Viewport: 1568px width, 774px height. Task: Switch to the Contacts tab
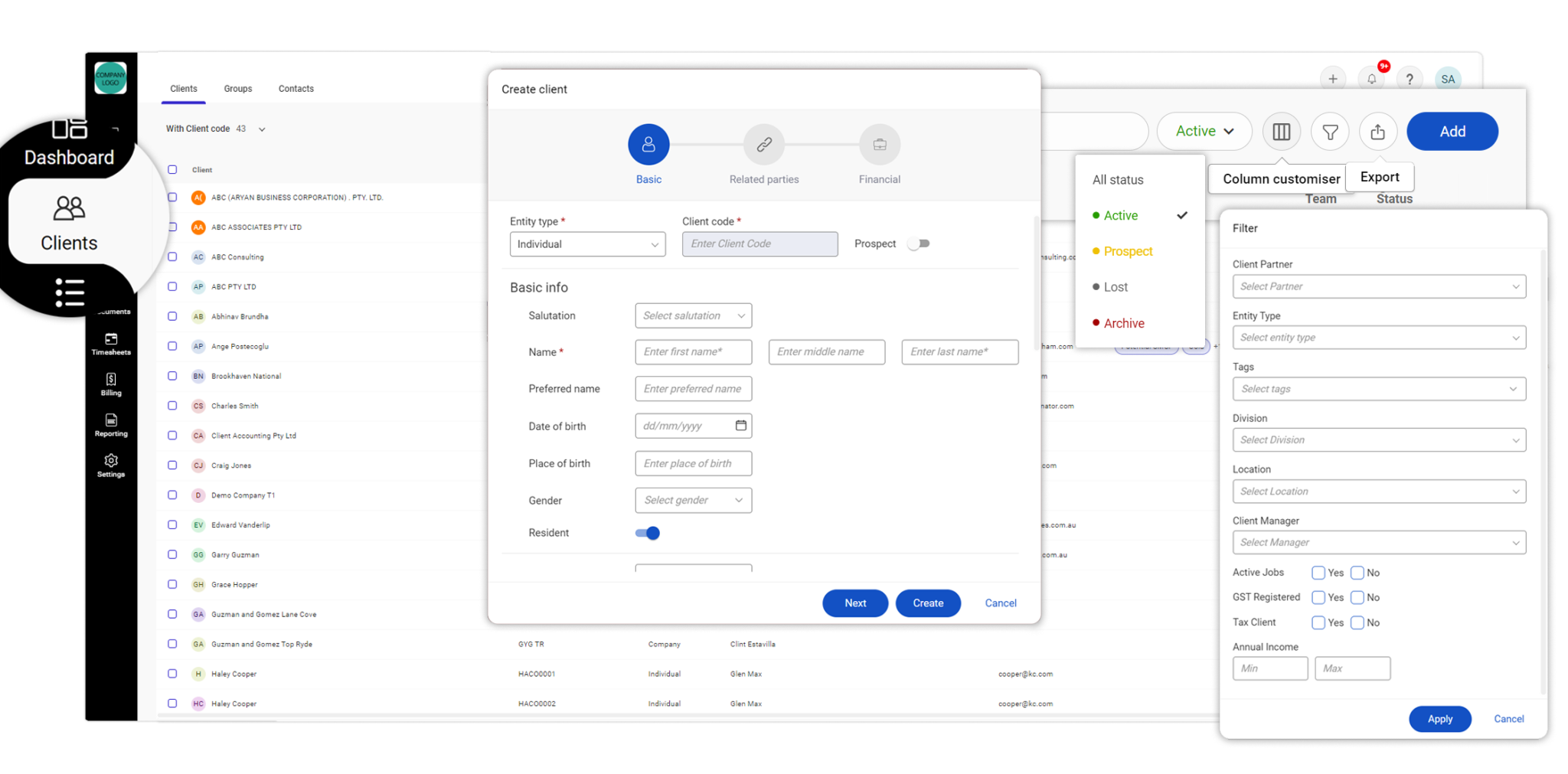click(x=296, y=88)
